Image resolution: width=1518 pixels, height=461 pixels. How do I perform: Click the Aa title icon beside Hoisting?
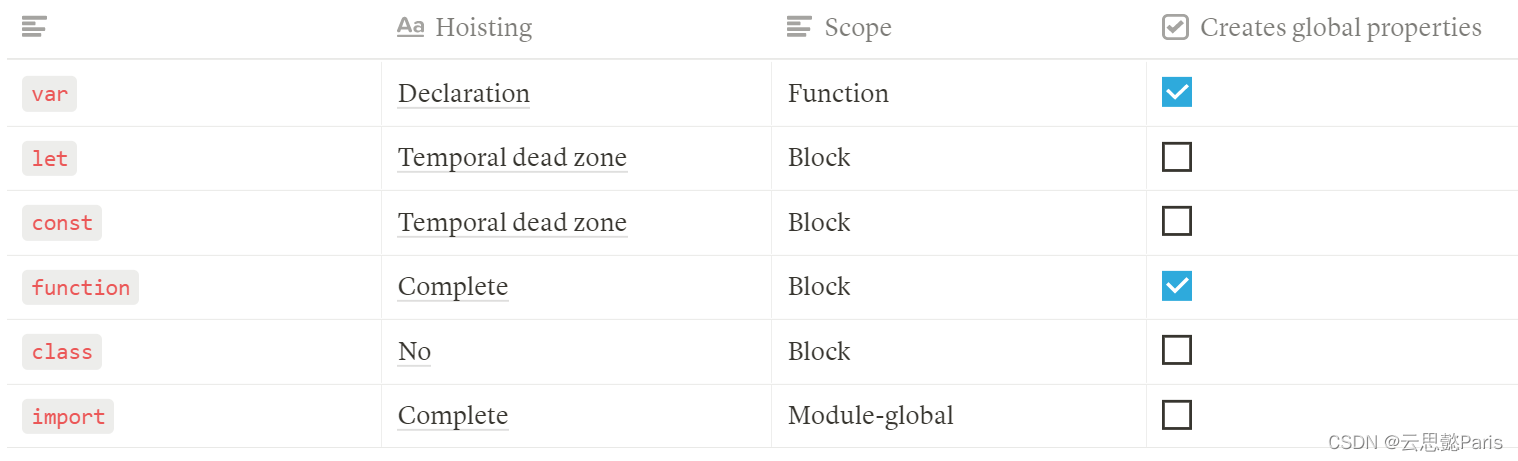coord(410,27)
